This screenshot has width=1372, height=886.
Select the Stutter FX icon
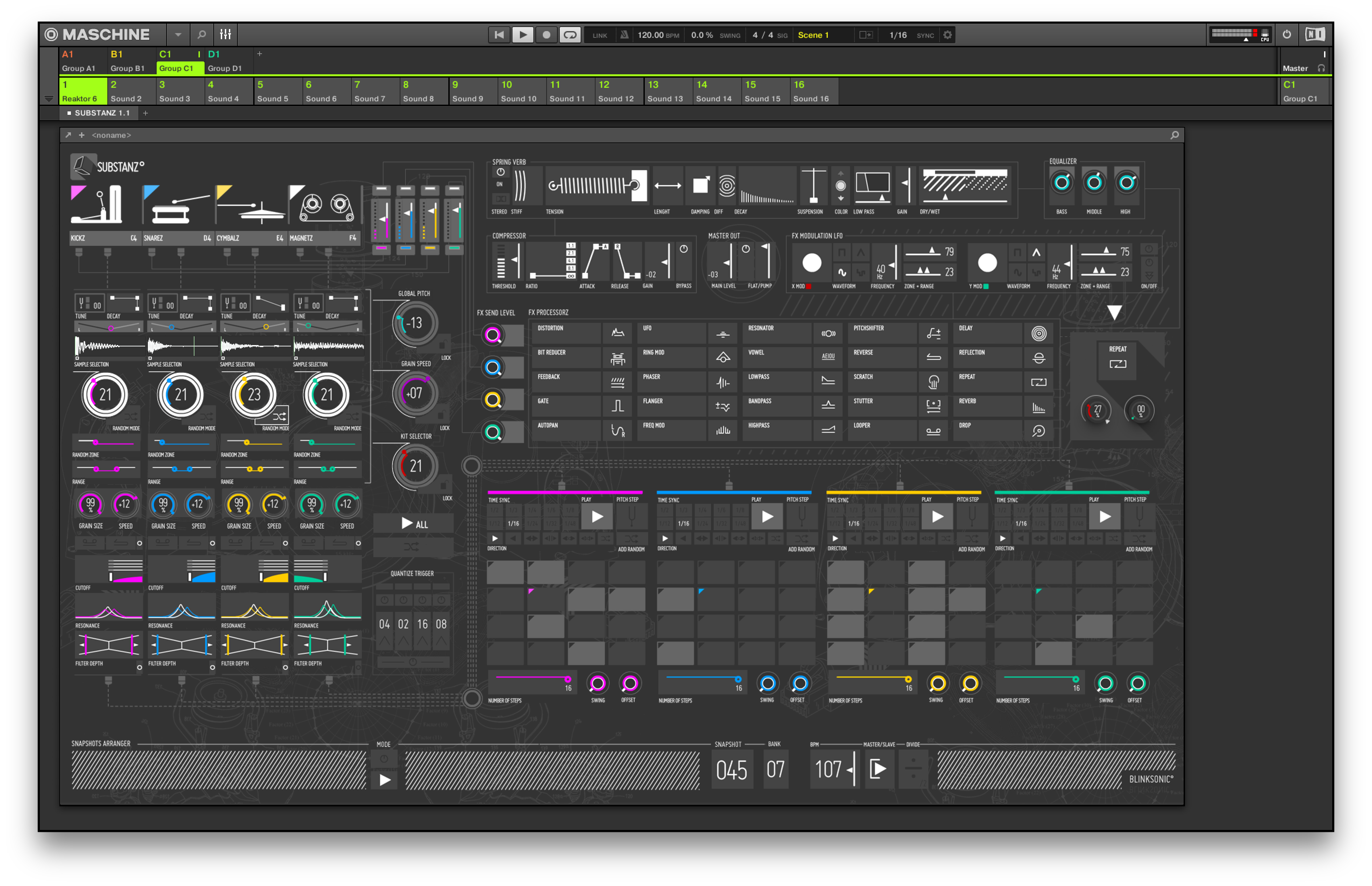[934, 406]
